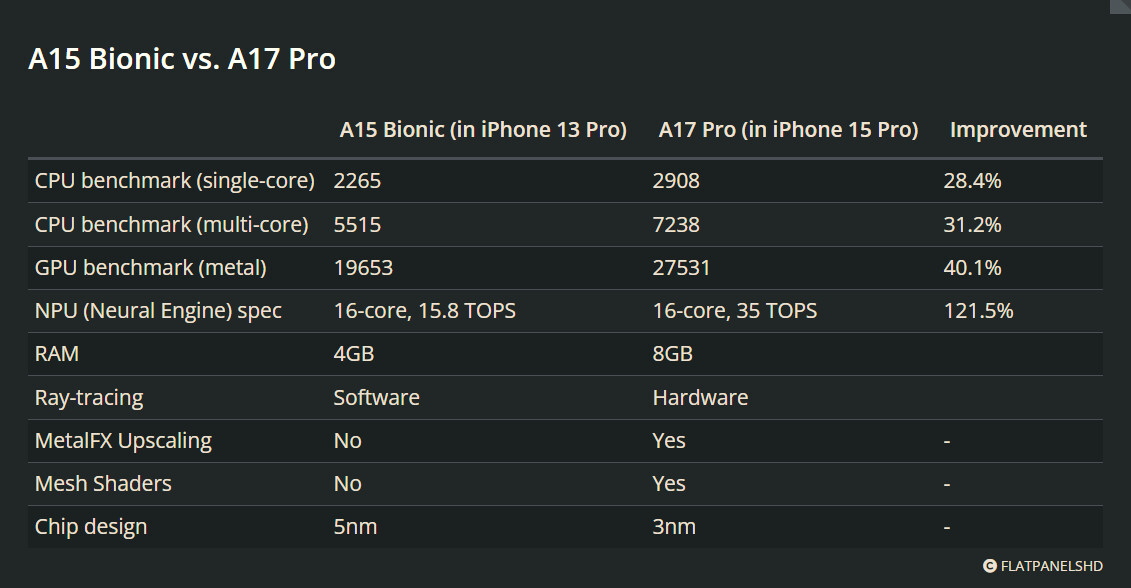
Task: Click the Improvement column header
Action: coord(1018,130)
